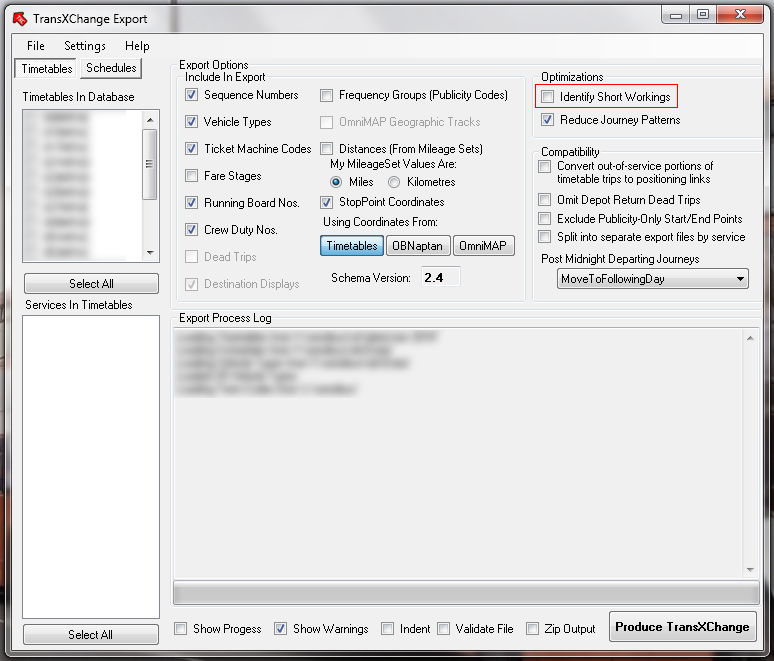Enable Identify Short Workings checkbox
Screen dimensions: 774x661
click(547, 96)
